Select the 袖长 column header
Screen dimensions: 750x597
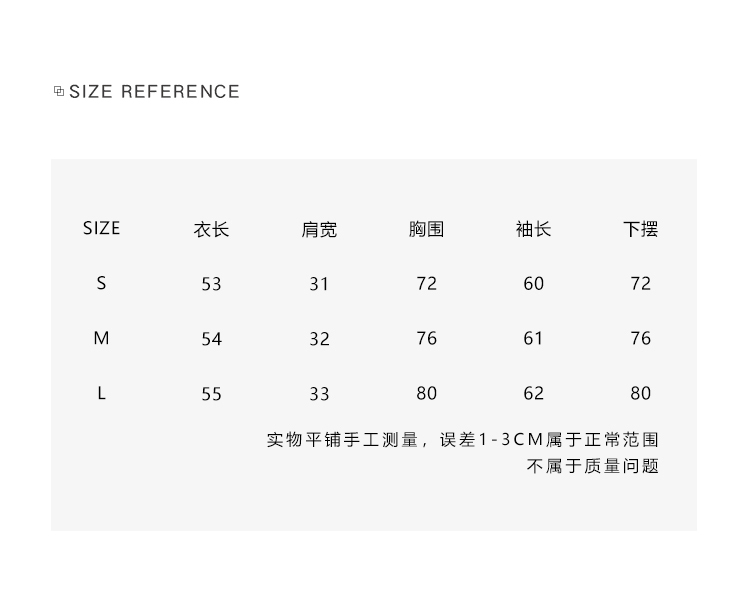533,229
